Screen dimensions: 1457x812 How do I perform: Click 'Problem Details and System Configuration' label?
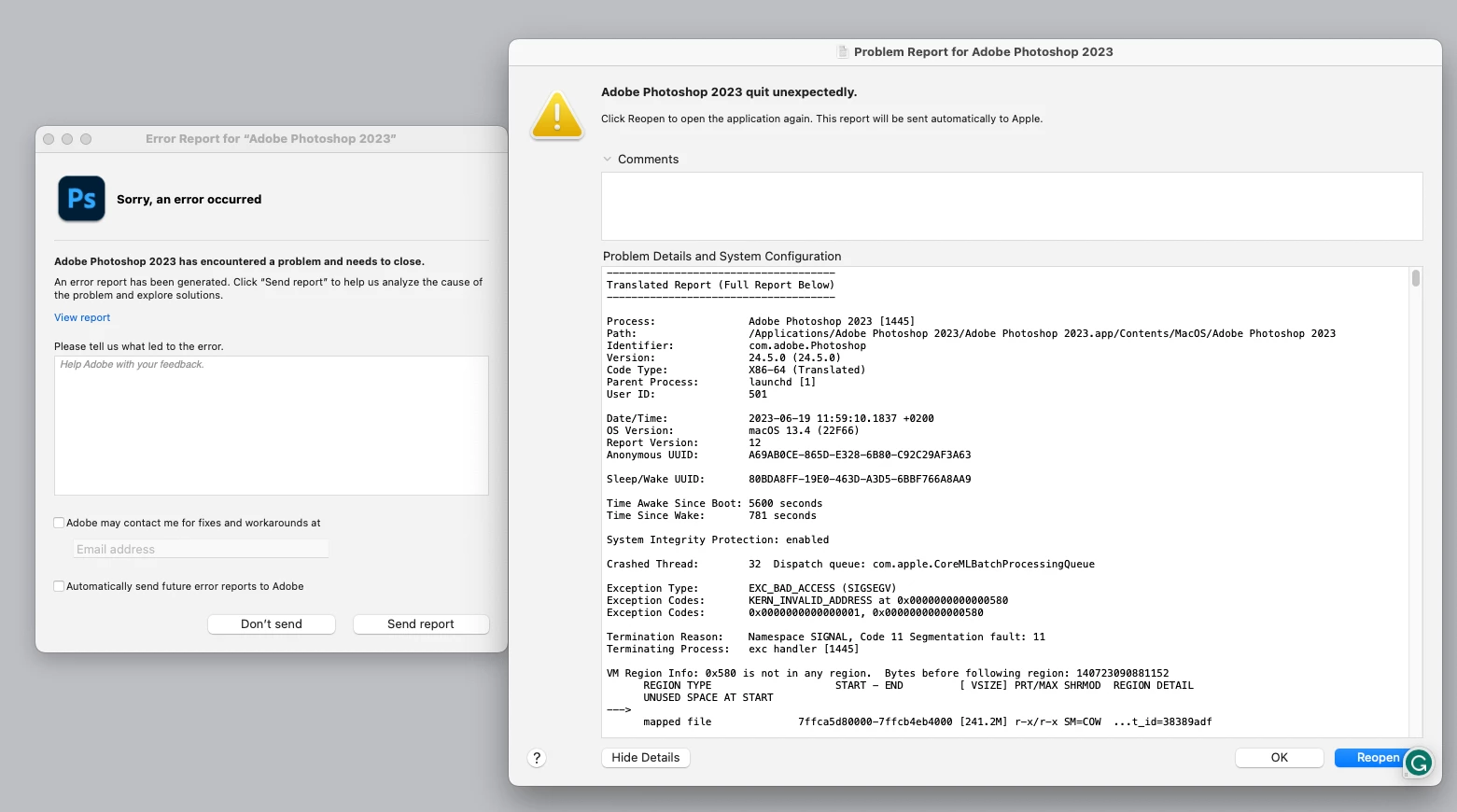pos(722,257)
